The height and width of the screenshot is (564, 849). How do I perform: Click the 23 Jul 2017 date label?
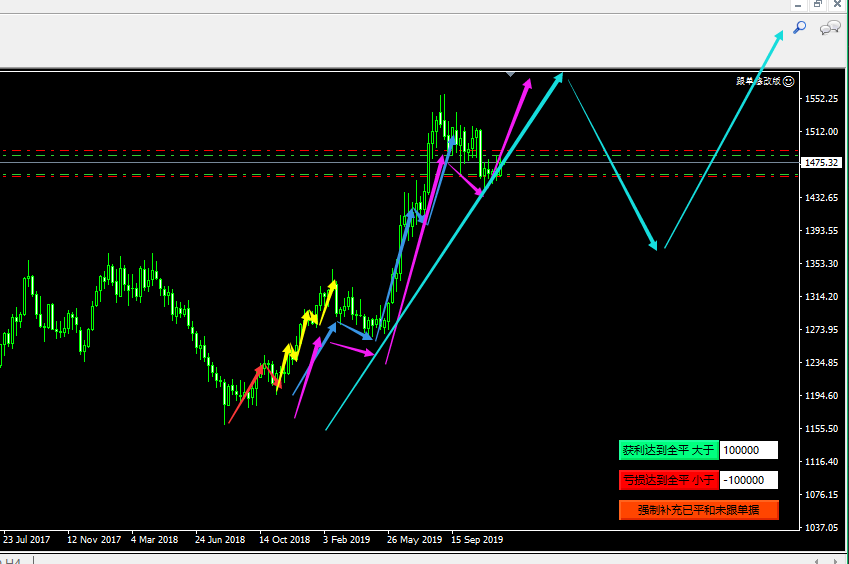tap(26, 540)
